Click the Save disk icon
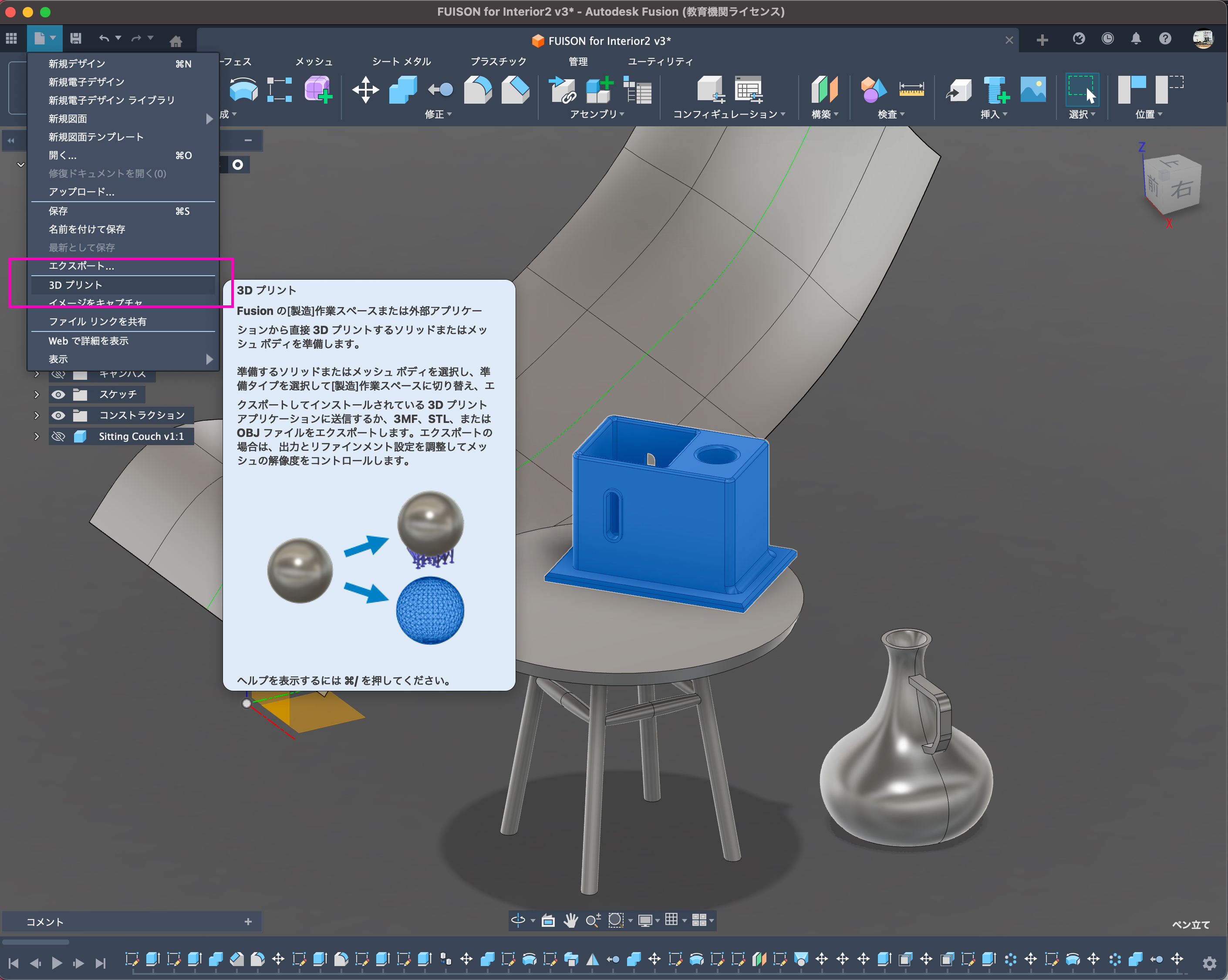 click(75, 39)
